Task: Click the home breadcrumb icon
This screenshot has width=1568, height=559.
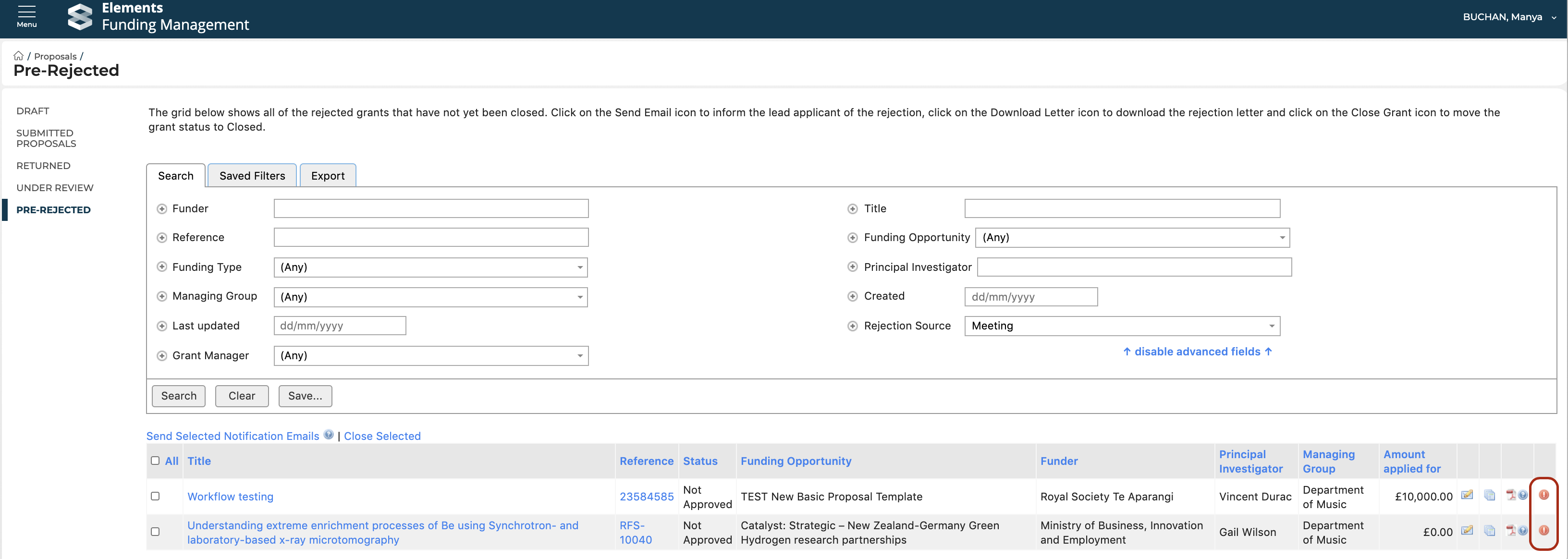Action: coord(18,56)
